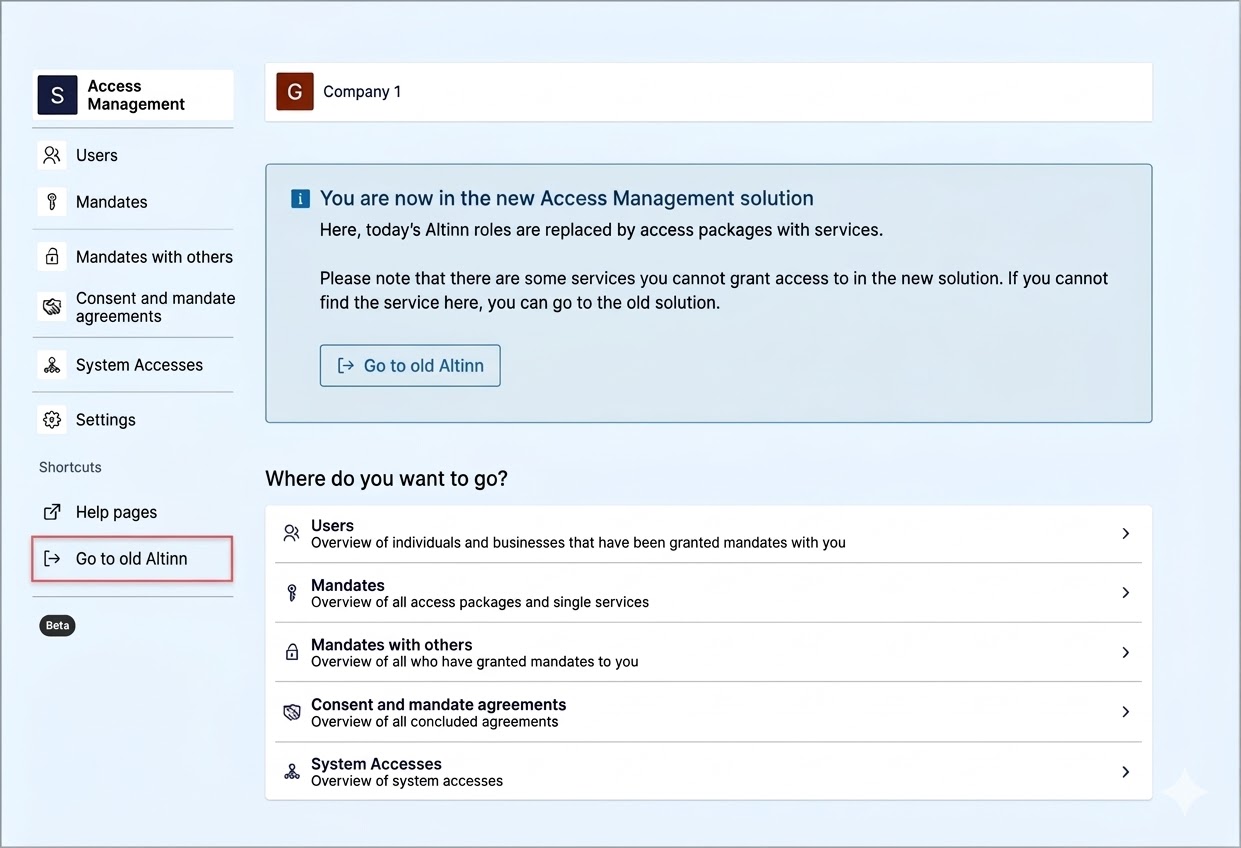The height and width of the screenshot is (848, 1241).
Task: Click the Mandates key icon in sidebar
Action: click(x=52, y=202)
